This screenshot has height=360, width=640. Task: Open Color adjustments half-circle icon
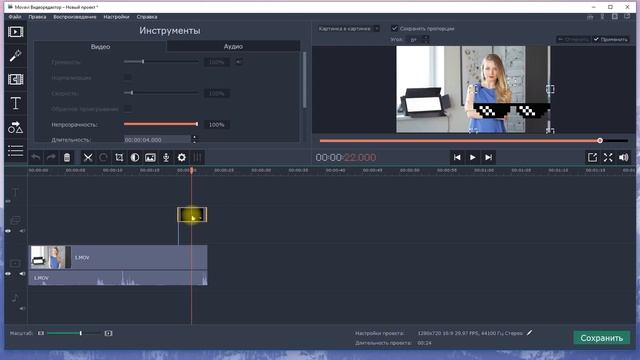pos(135,158)
